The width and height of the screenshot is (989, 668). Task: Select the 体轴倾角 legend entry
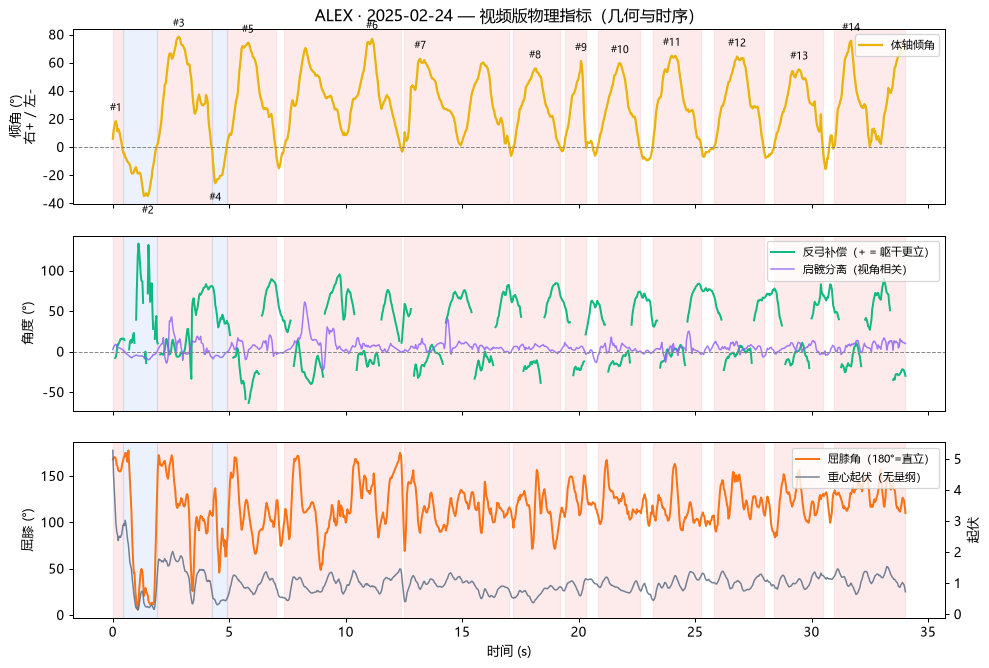(897, 45)
